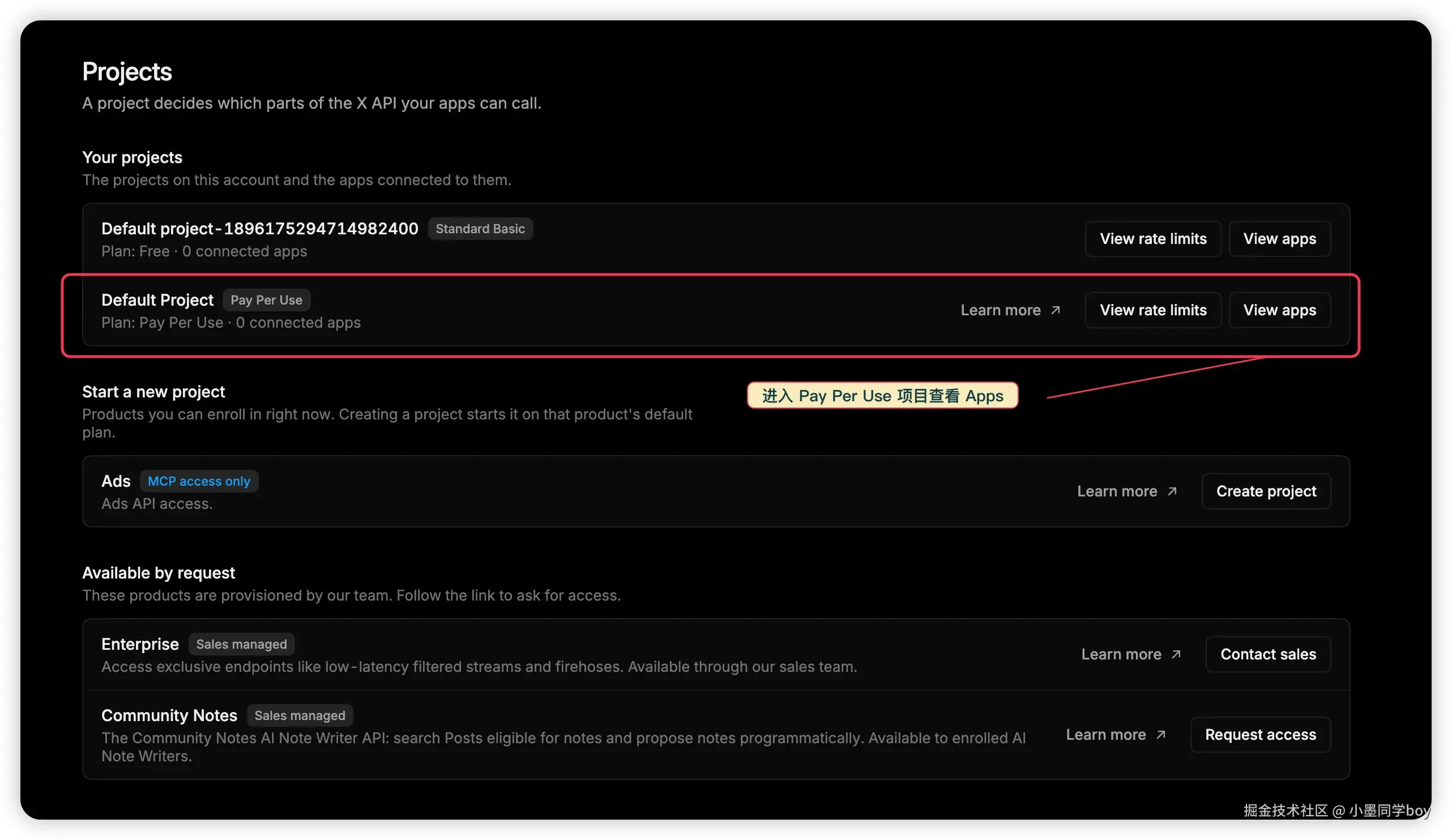This screenshot has height=840, width=1452.
Task: Click the Enterprise product name
Action: click(140, 644)
